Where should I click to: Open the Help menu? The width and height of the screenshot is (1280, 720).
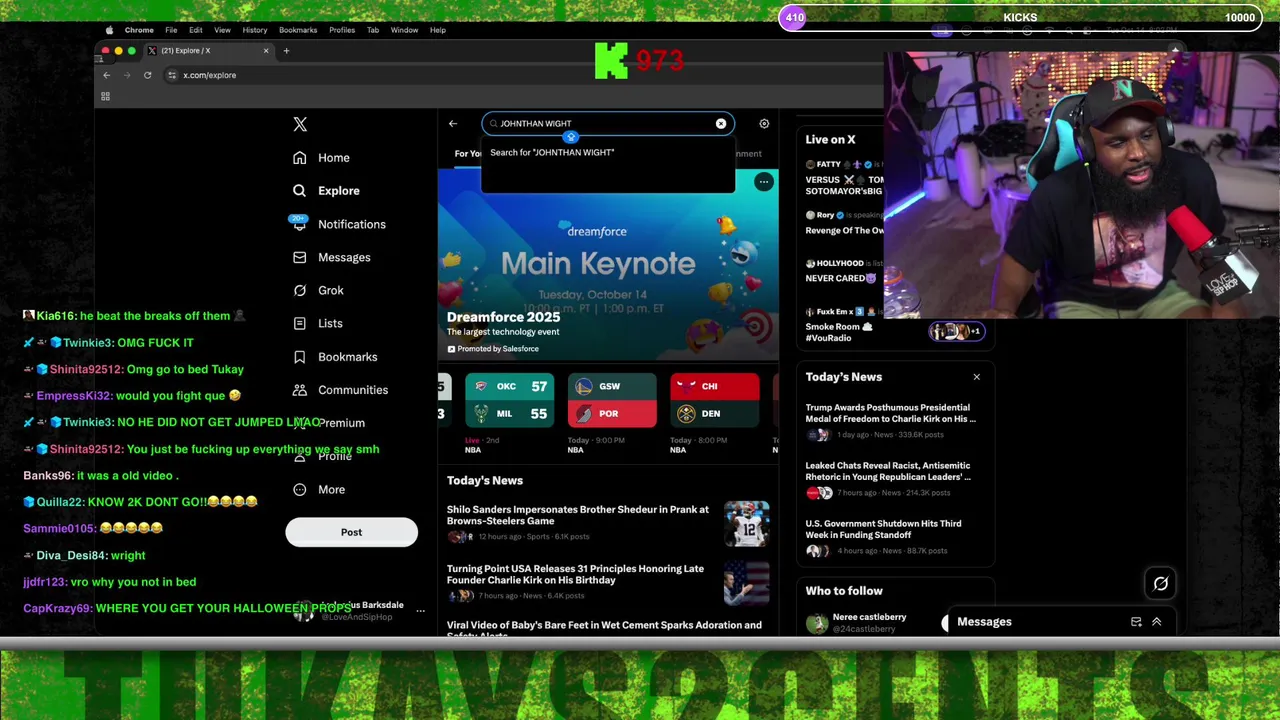click(x=438, y=30)
